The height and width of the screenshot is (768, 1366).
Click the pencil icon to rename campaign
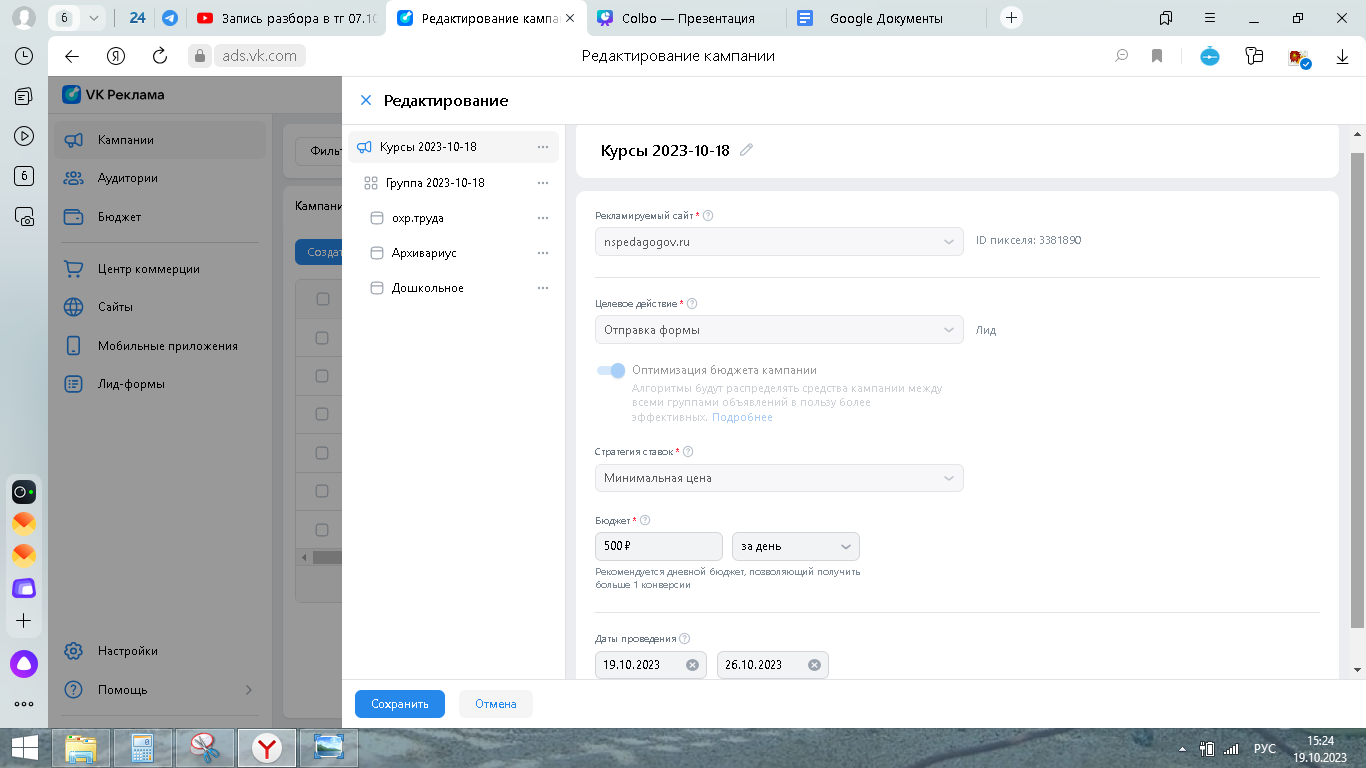pyautogui.click(x=746, y=150)
